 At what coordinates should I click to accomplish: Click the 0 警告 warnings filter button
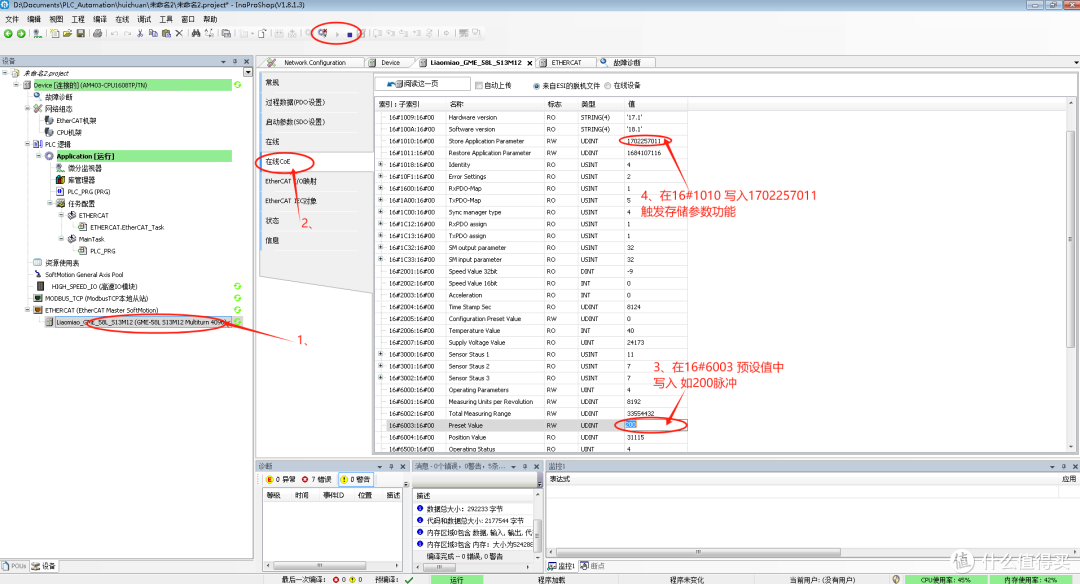356,479
